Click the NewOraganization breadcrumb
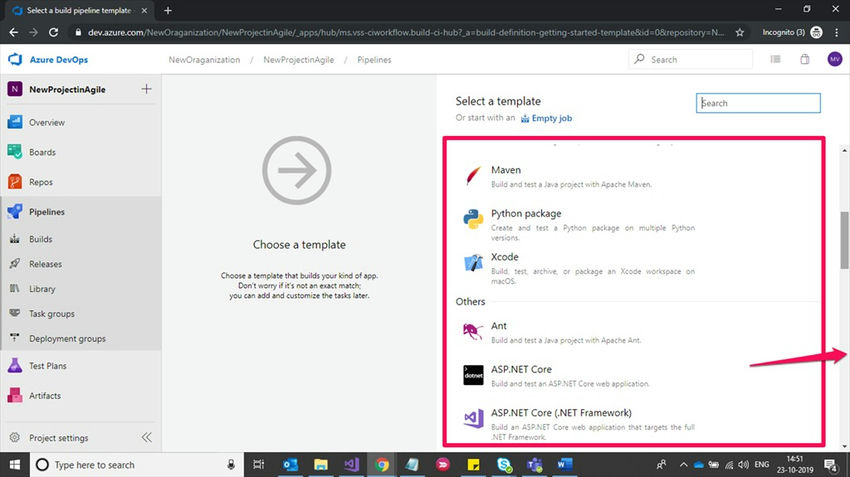Viewport: 850px width, 477px height. click(204, 60)
